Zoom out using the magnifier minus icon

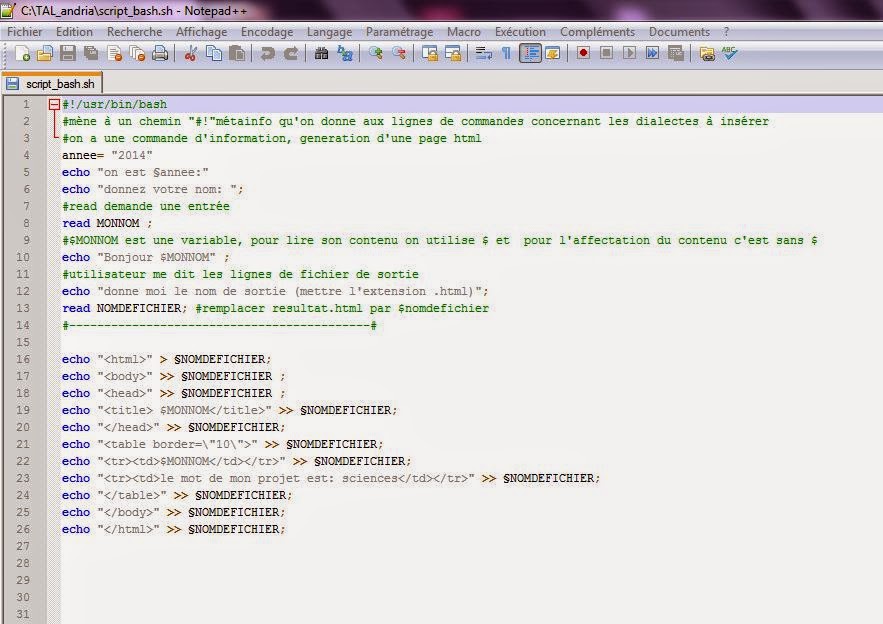point(399,54)
